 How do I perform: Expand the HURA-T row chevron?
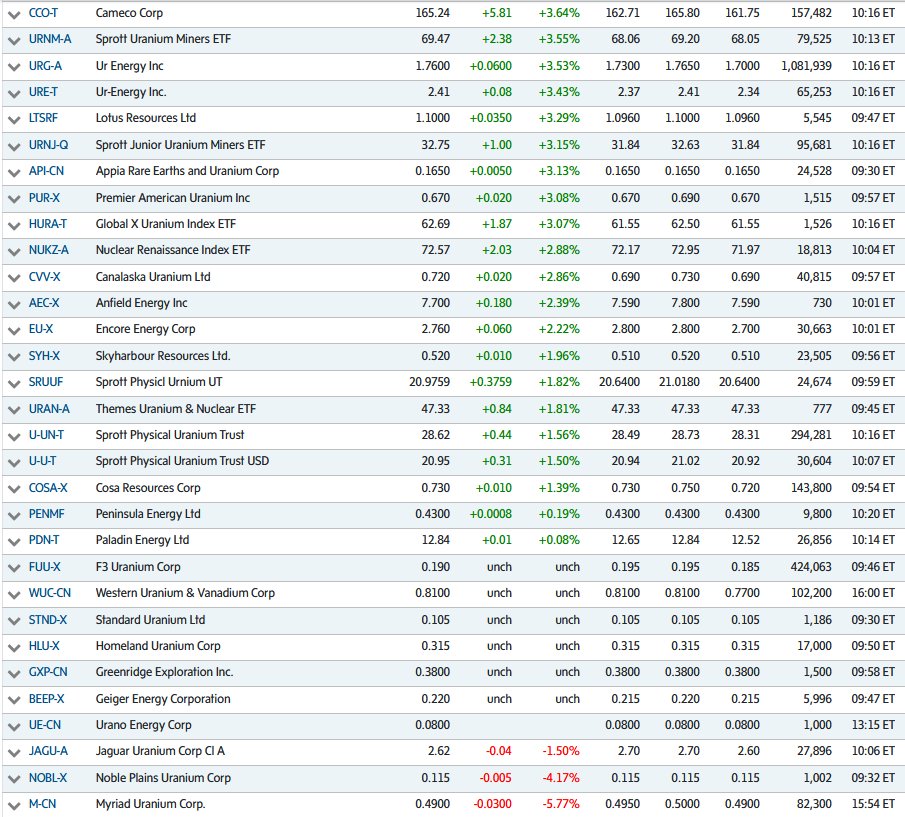(x=13, y=224)
